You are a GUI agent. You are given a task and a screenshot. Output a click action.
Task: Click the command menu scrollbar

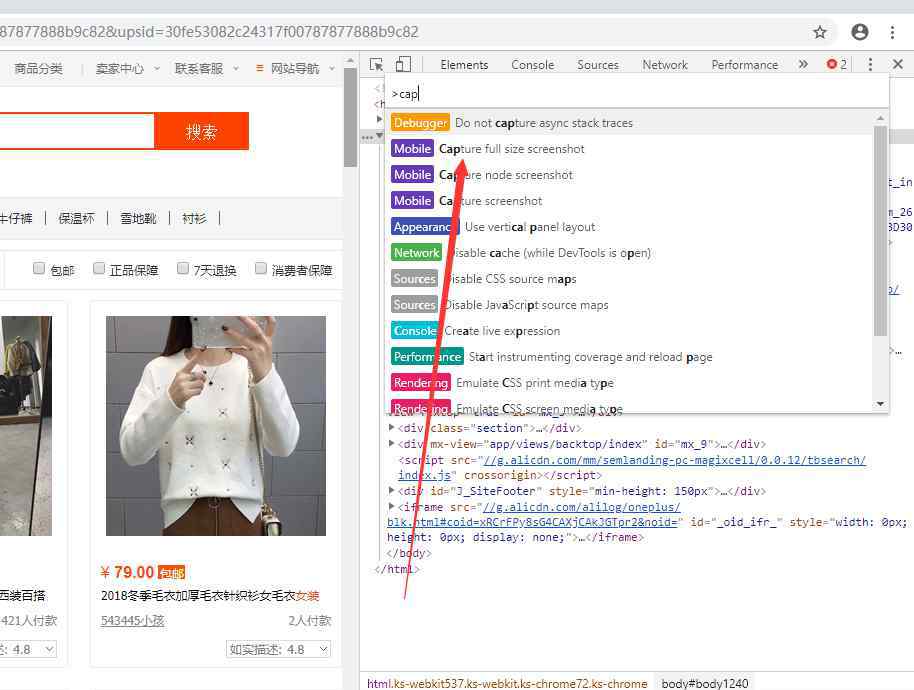pos(880,230)
